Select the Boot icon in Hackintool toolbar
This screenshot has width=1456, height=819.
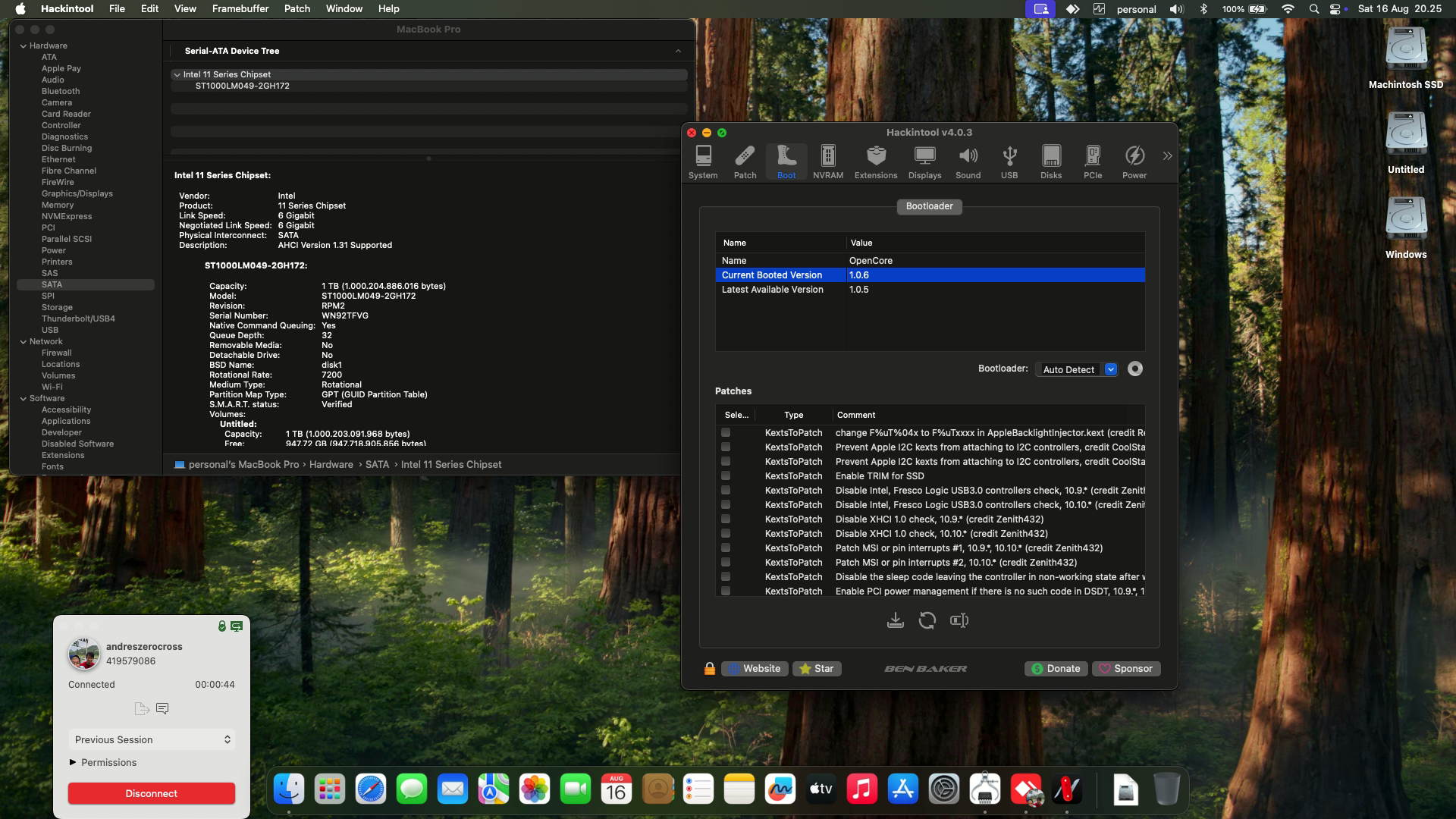786,162
